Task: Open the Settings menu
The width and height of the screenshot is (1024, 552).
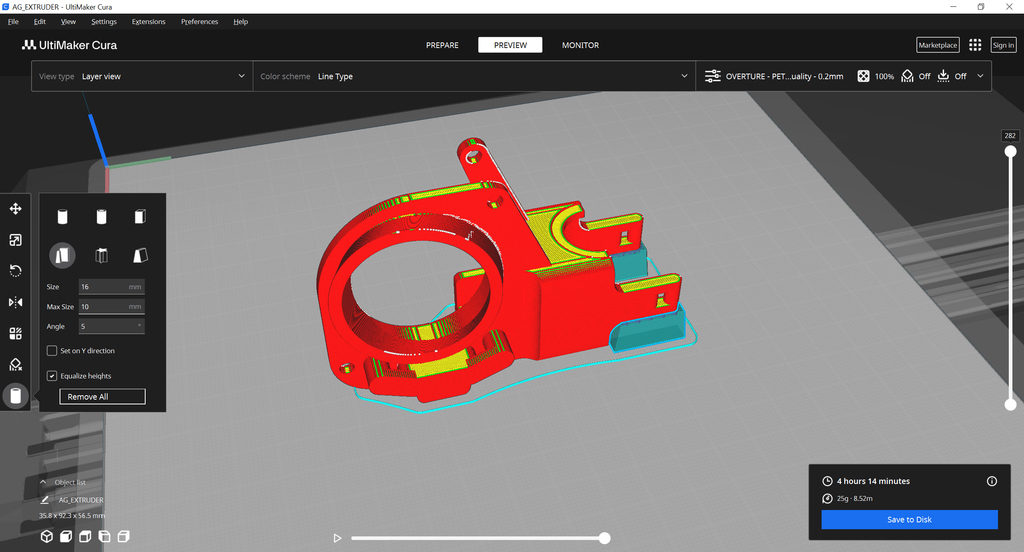Action: tap(104, 22)
